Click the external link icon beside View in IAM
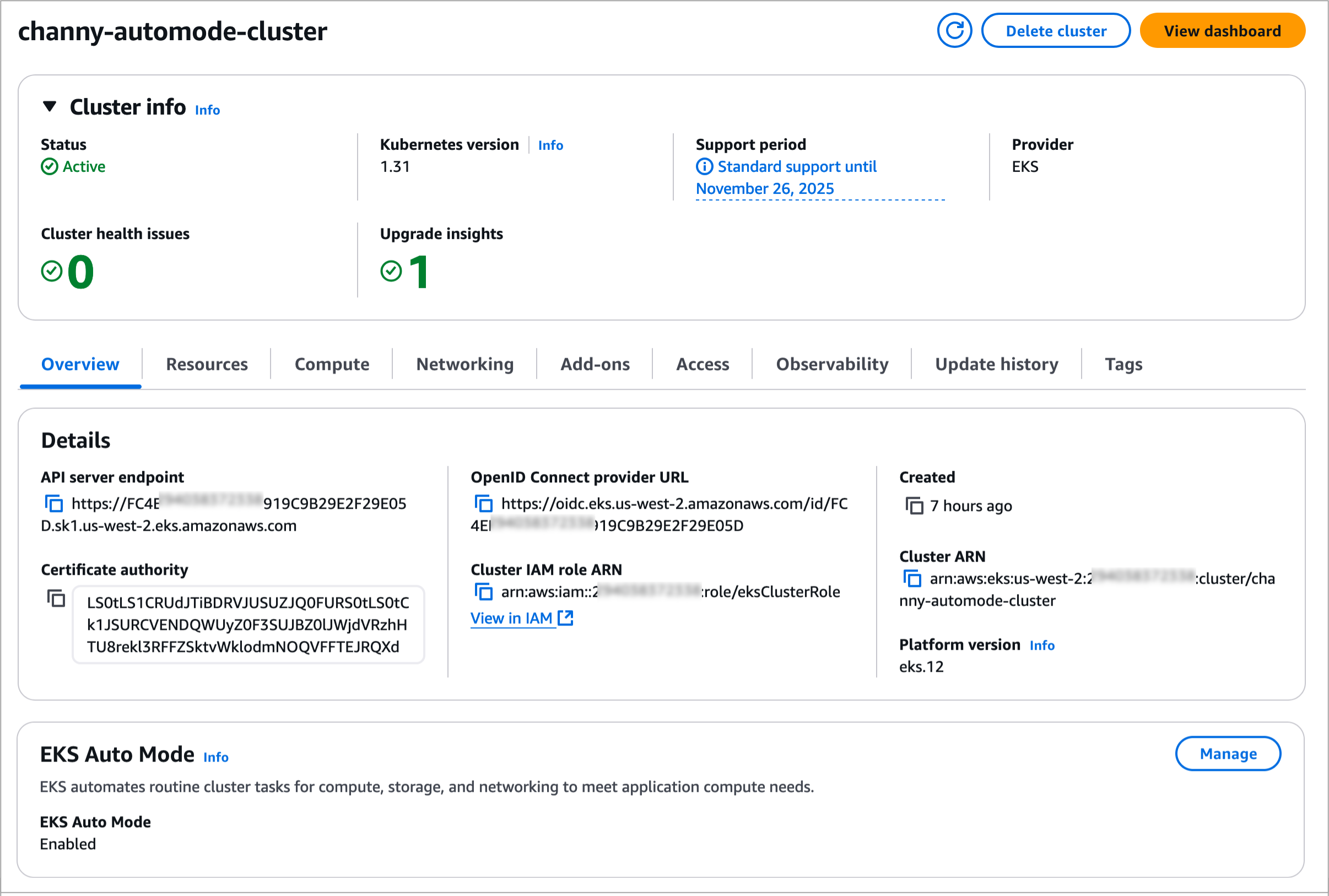This screenshot has width=1329, height=896. tap(565, 618)
